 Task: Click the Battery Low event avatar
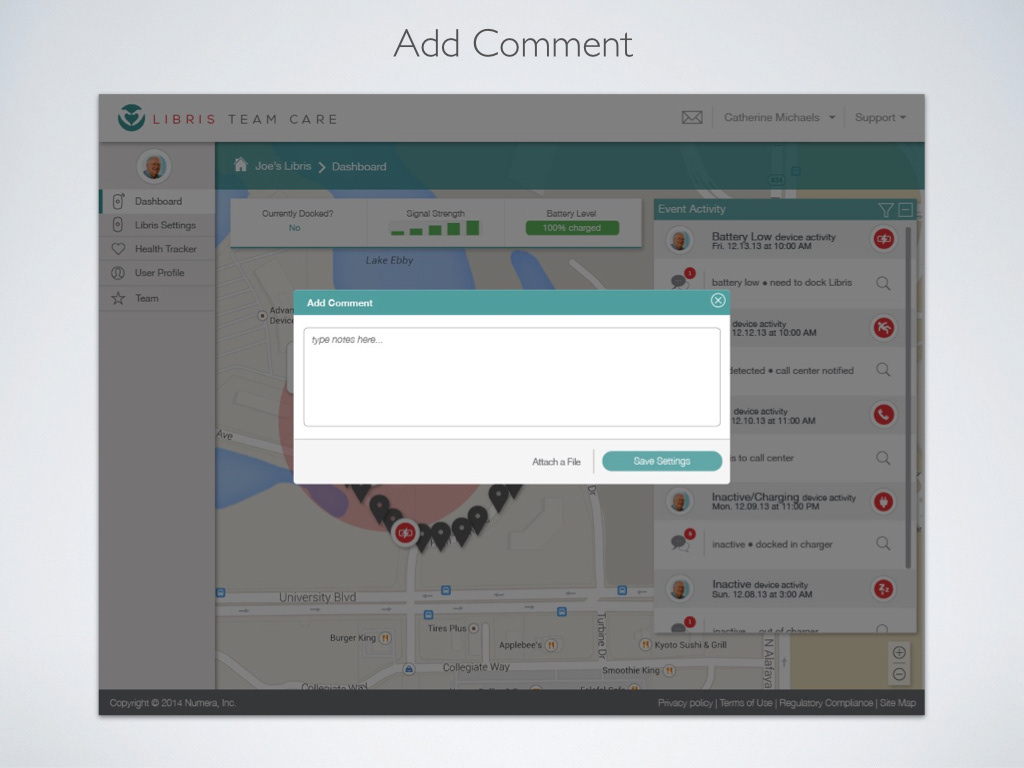click(x=679, y=240)
